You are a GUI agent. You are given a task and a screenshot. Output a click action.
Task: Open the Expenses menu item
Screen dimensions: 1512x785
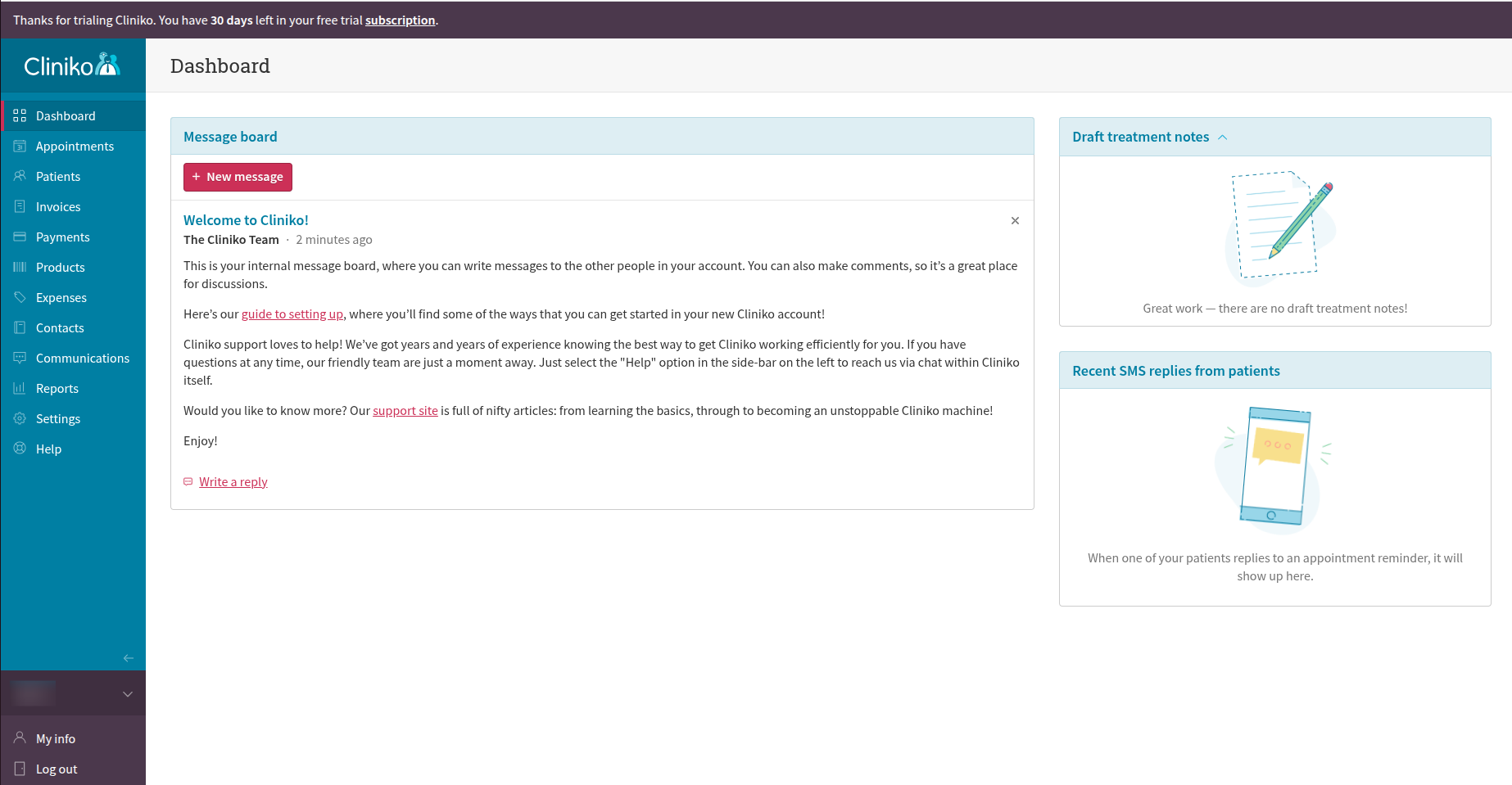coord(74,297)
